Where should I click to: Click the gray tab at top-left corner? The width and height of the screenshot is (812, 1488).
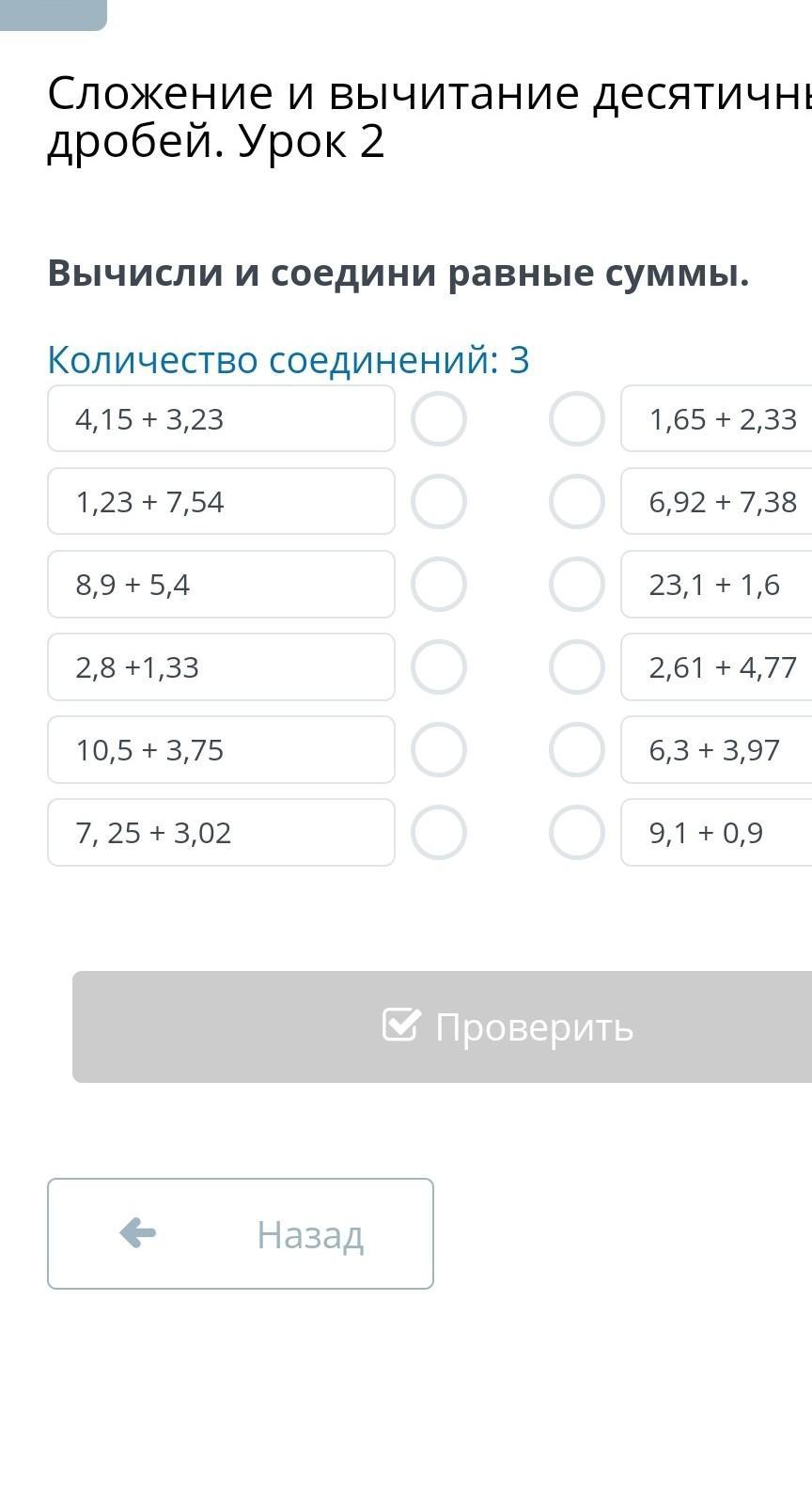tap(53, 13)
